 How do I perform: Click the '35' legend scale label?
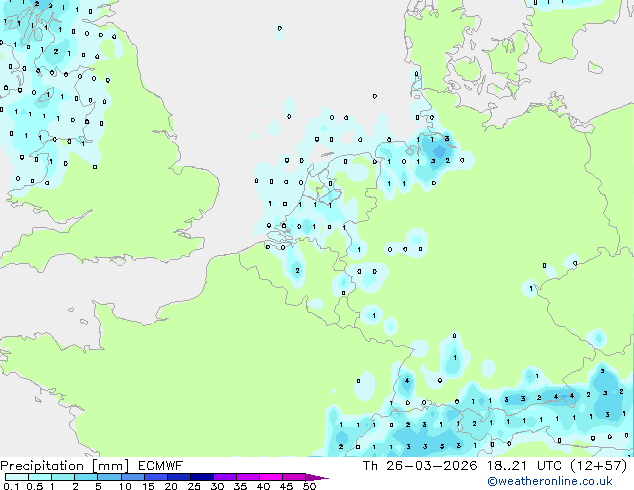point(240,486)
